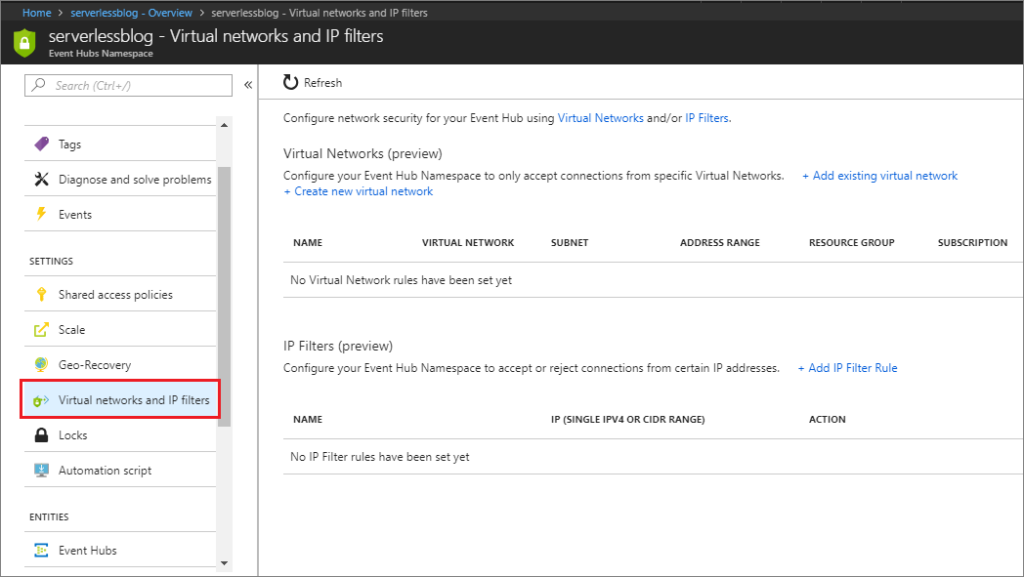Open the Automation script icon

point(41,470)
